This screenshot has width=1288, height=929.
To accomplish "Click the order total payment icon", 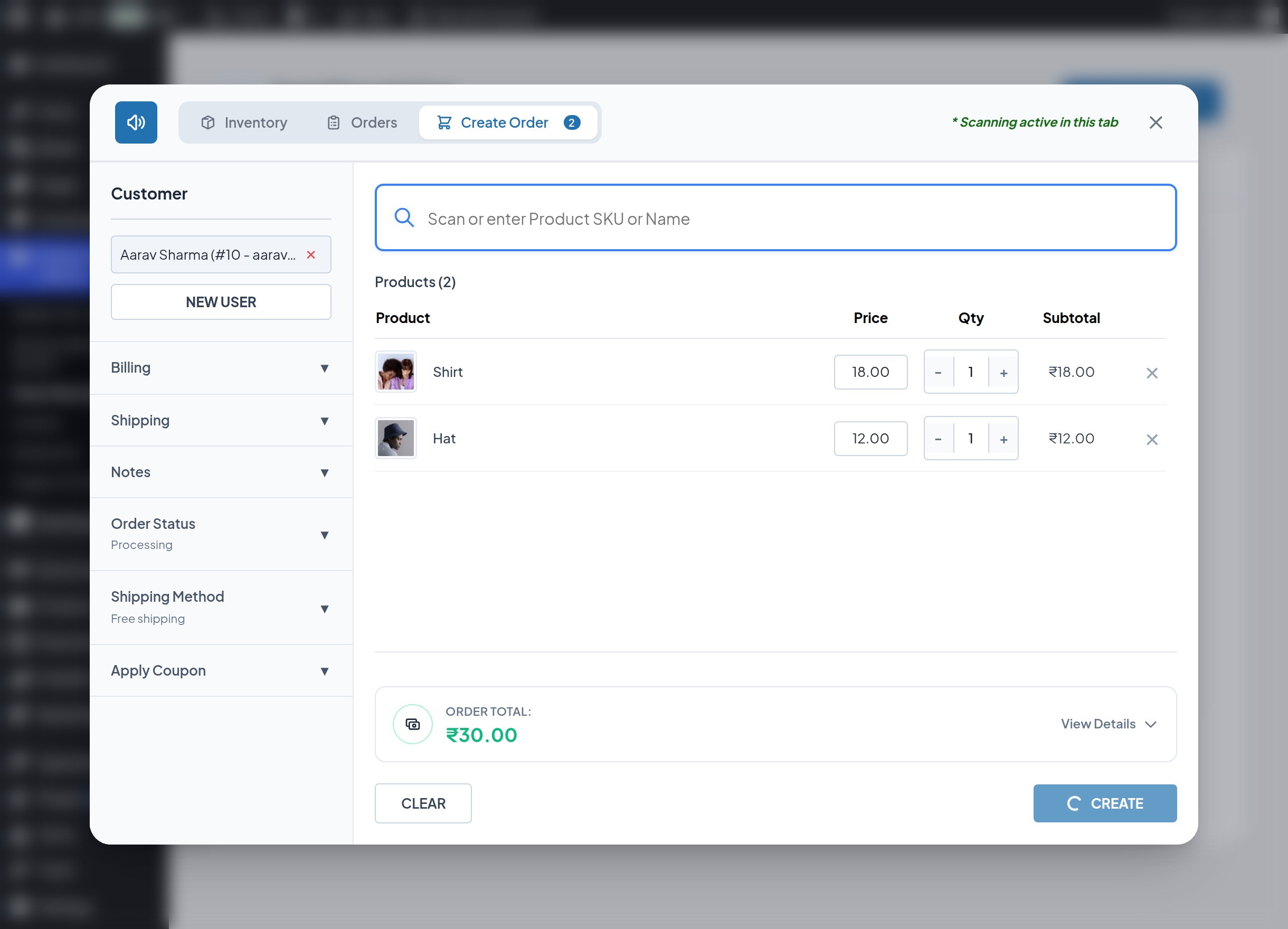I will 413,724.
